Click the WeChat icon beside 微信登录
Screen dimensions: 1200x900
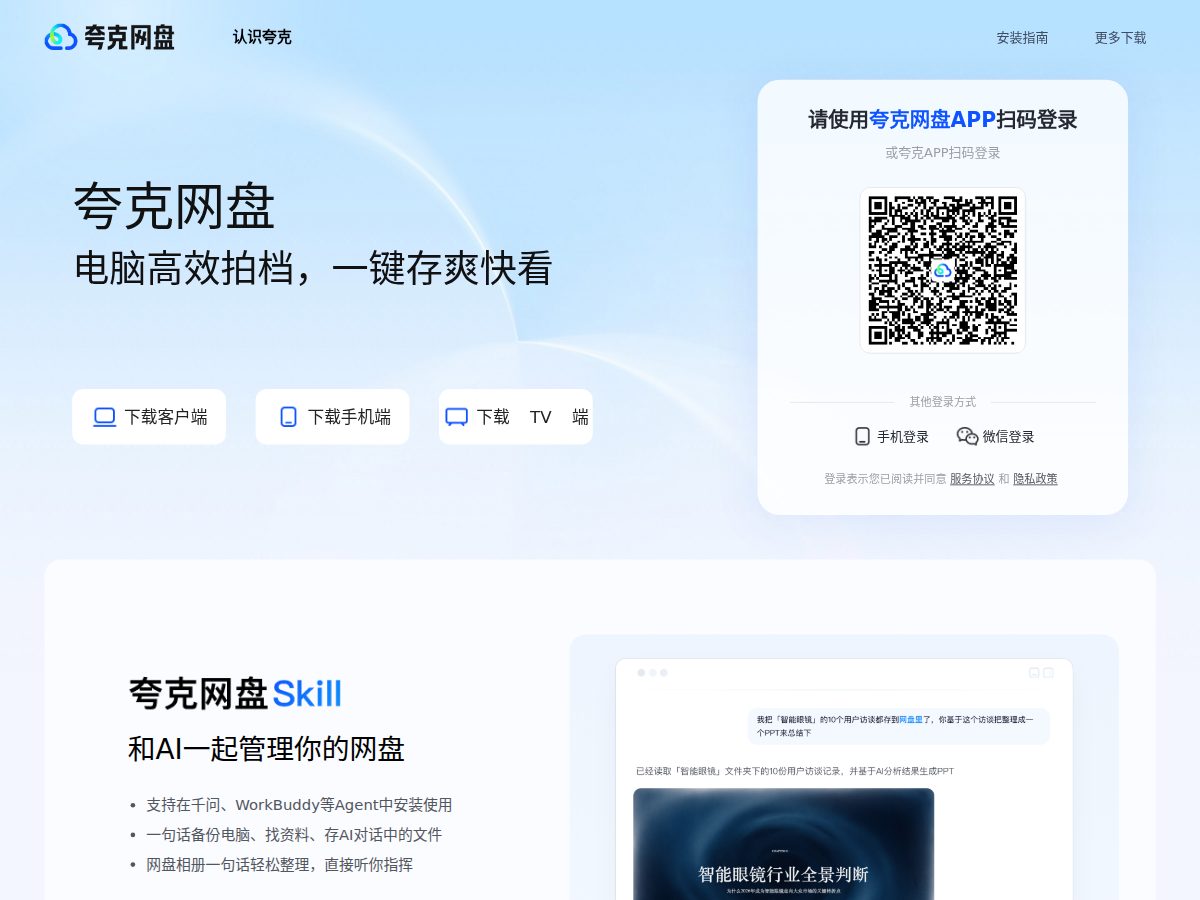[967, 436]
